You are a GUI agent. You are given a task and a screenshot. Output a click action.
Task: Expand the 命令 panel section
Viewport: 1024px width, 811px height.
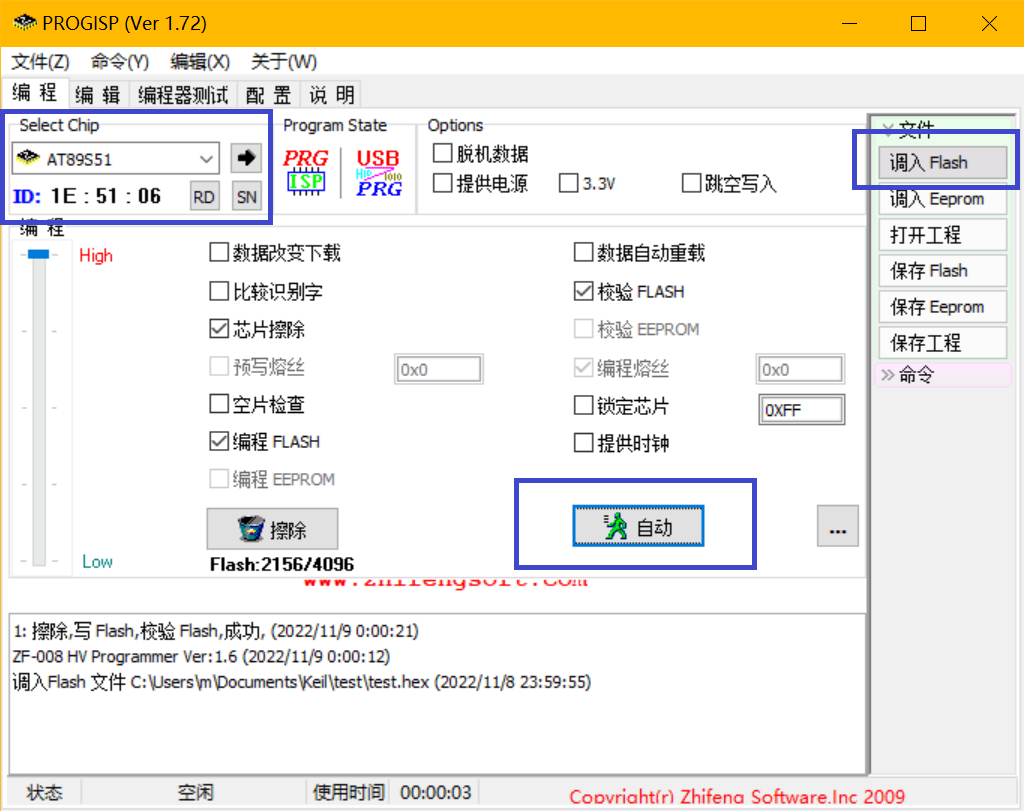point(887,376)
